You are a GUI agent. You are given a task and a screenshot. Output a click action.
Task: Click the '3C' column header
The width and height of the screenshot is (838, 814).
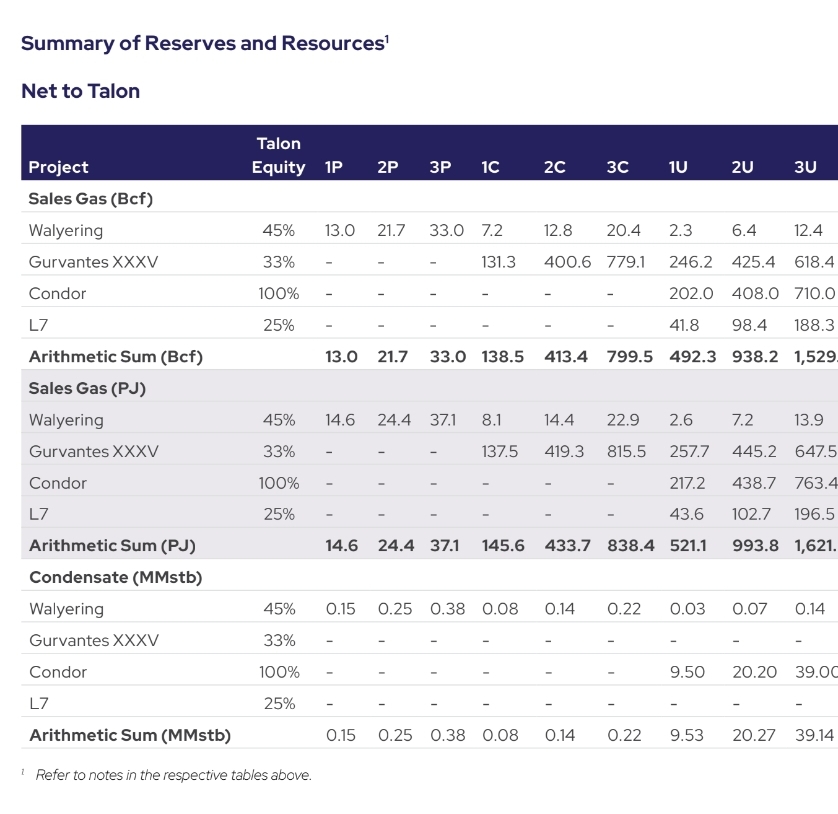[x=617, y=167]
